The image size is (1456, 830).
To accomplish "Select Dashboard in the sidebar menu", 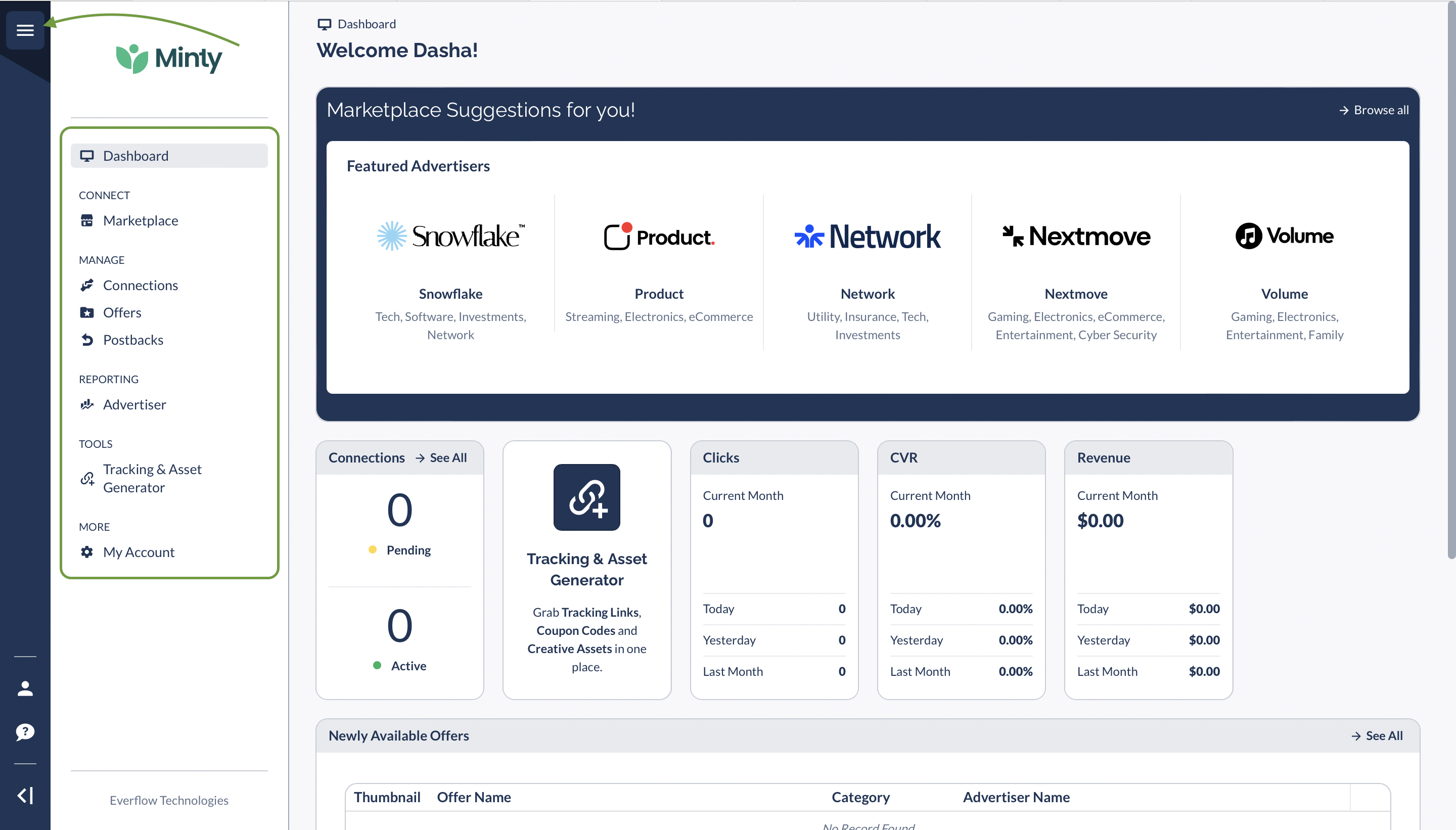I will point(169,156).
